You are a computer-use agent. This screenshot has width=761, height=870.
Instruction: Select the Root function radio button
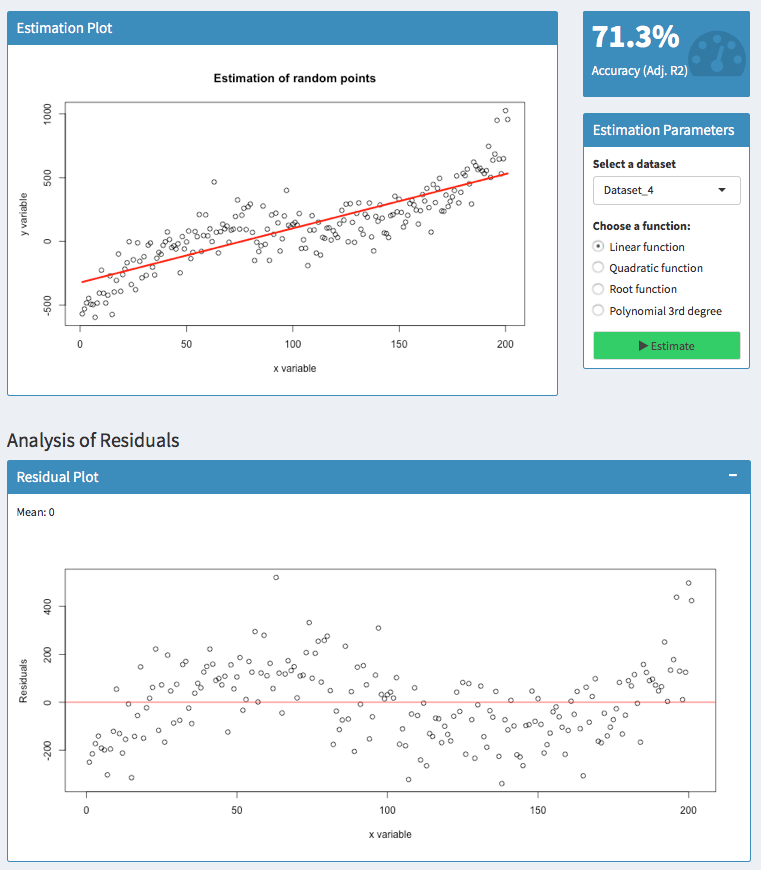598,289
